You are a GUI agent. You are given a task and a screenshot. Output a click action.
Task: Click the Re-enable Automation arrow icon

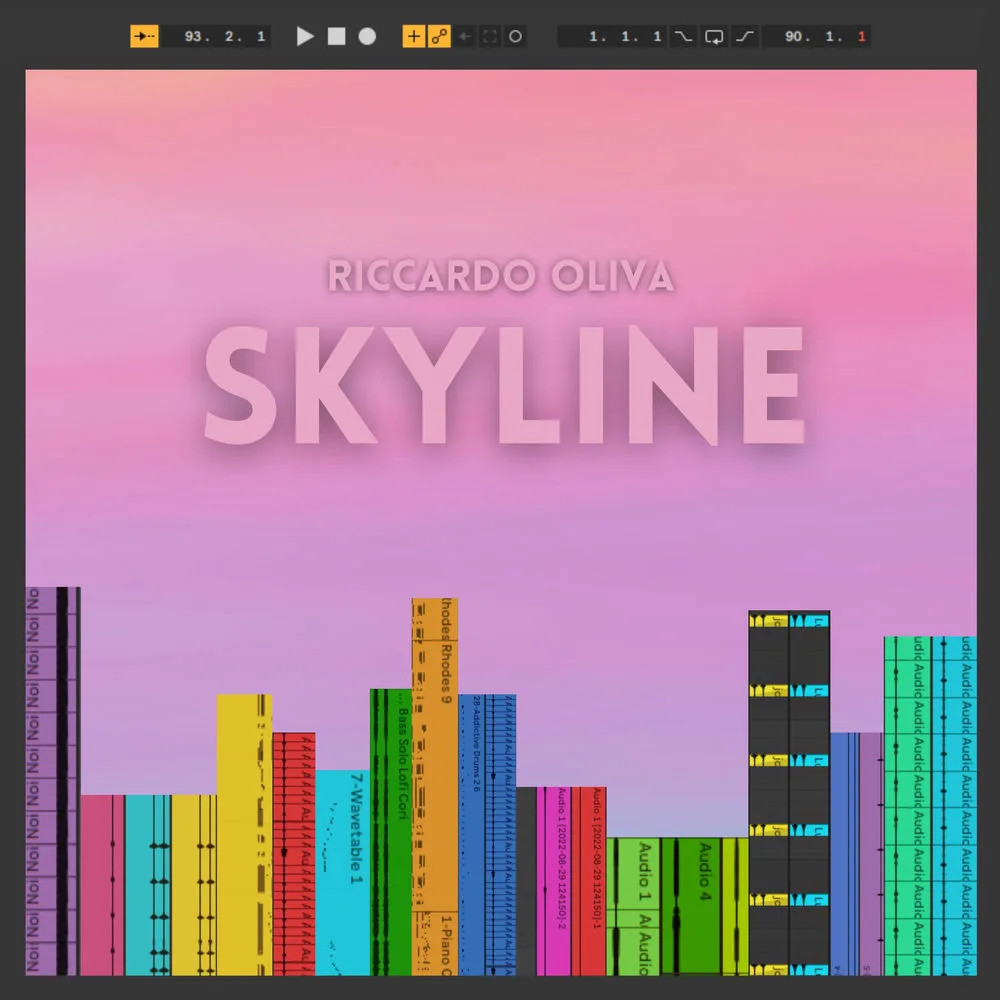465,36
